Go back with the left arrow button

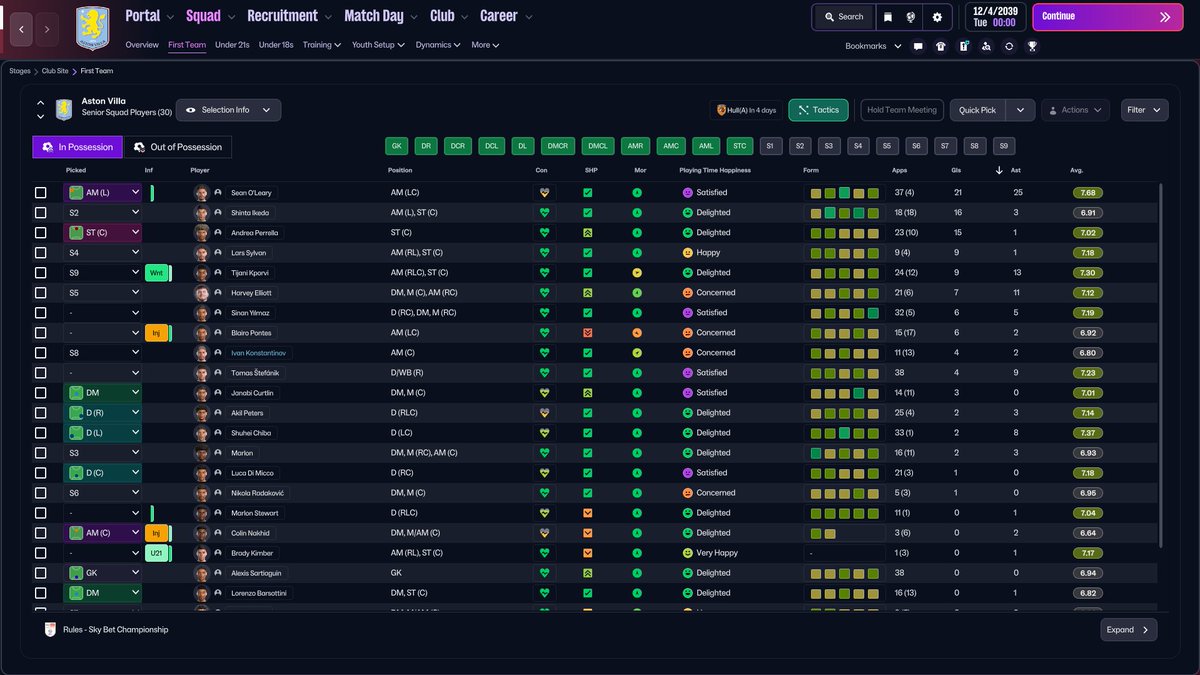[x=22, y=30]
